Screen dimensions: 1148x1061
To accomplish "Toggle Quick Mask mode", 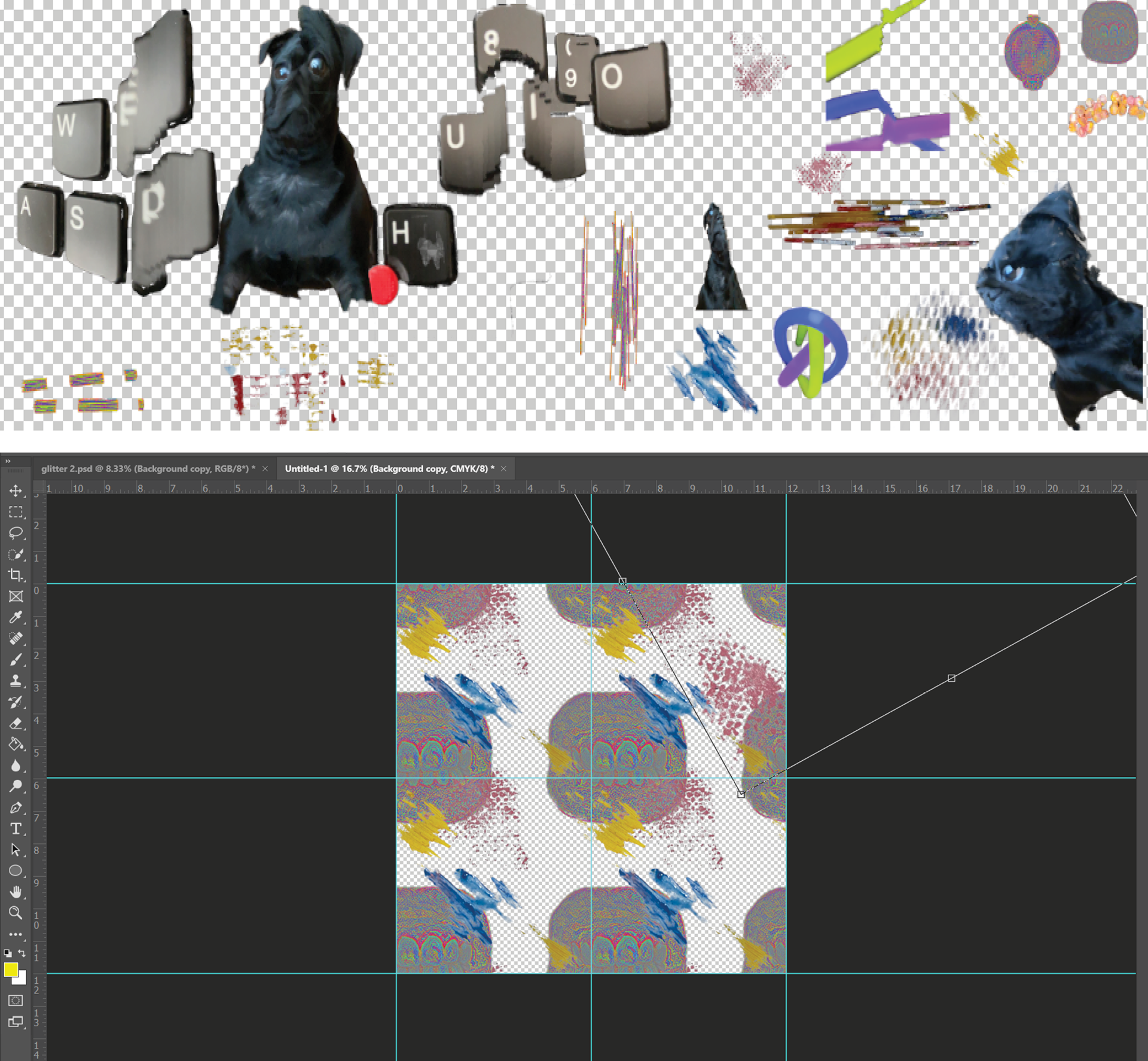I will [x=16, y=1000].
